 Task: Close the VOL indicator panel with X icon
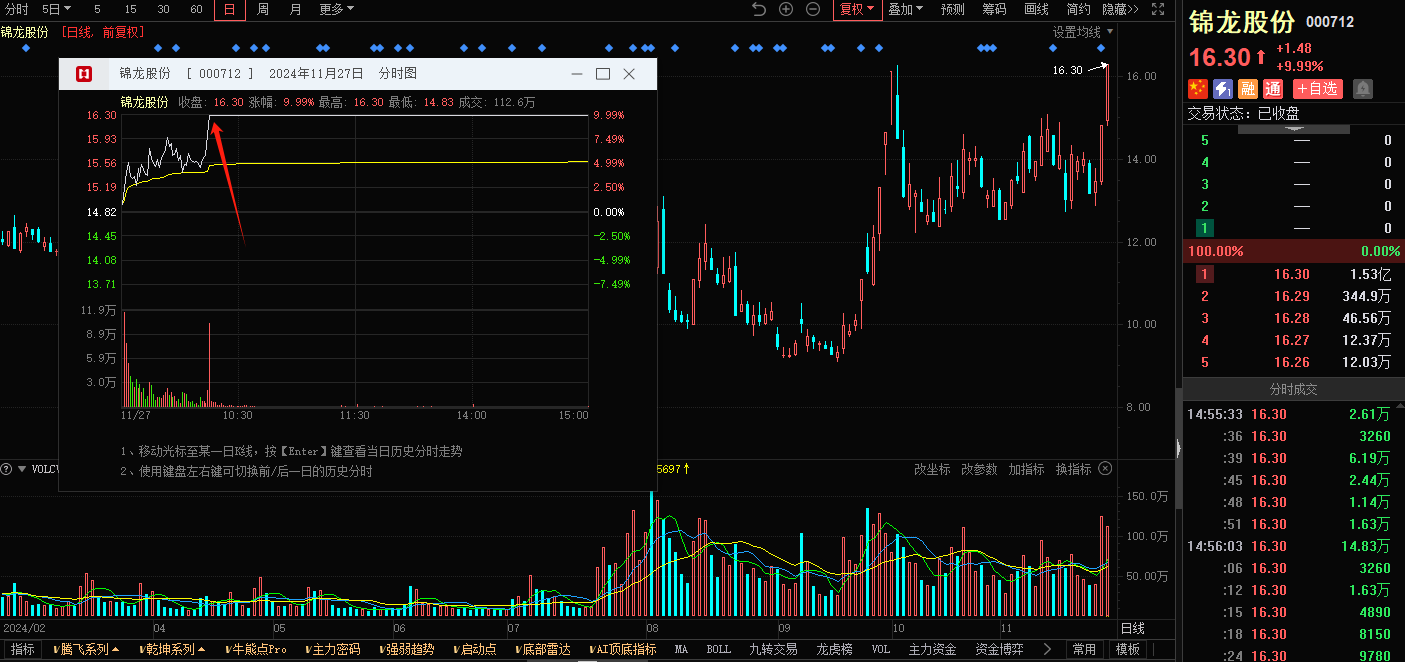[1105, 468]
